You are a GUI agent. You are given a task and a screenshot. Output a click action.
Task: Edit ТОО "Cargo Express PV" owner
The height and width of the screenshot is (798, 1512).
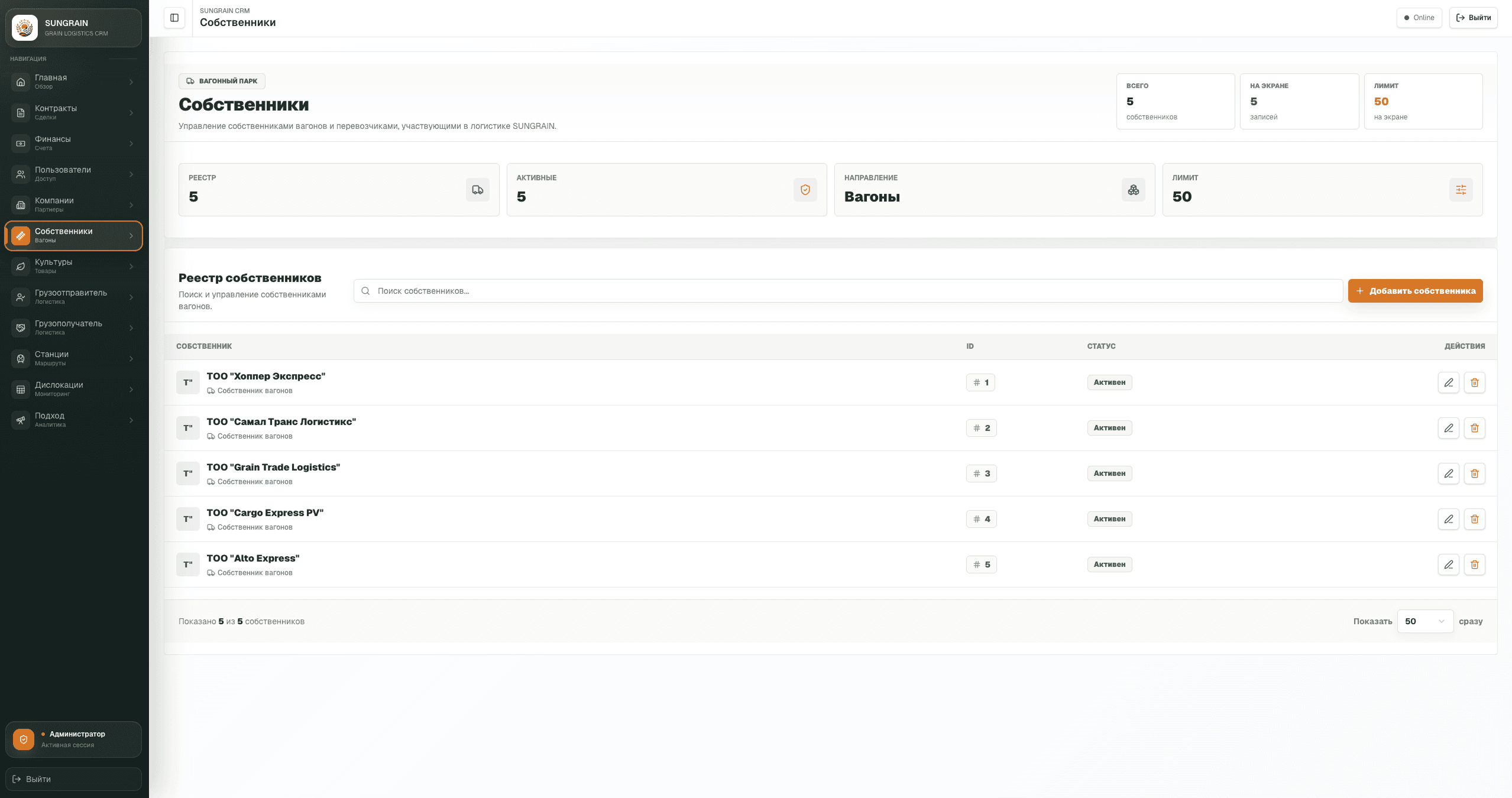click(1449, 519)
